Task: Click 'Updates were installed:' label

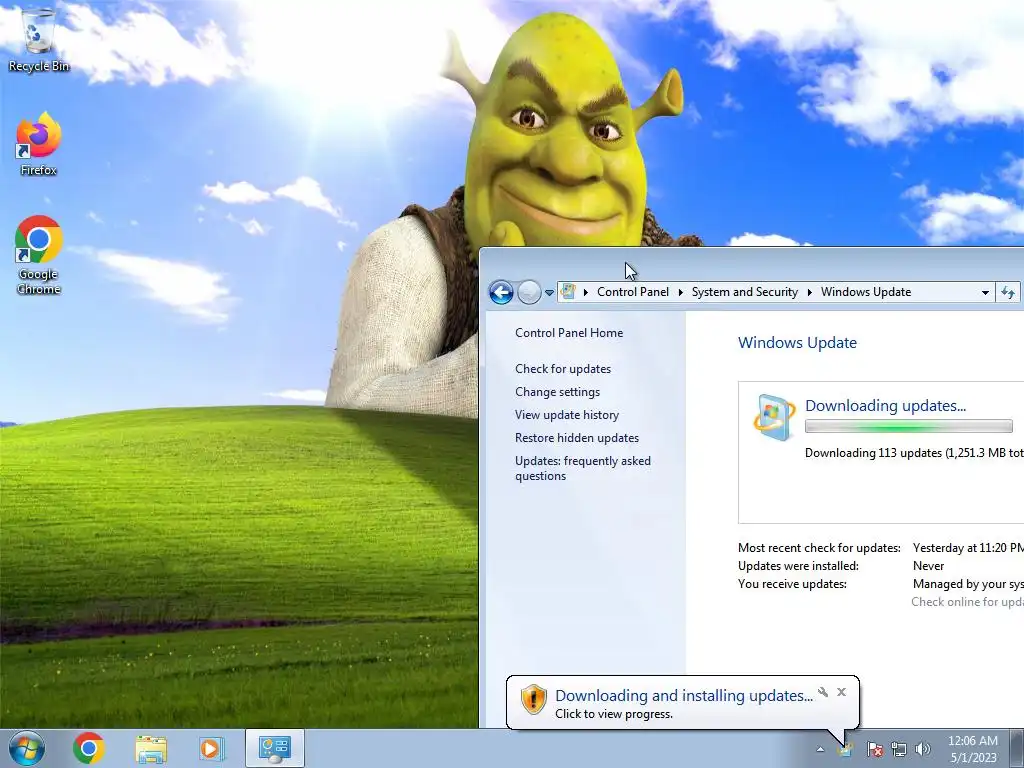Action: click(798, 566)
